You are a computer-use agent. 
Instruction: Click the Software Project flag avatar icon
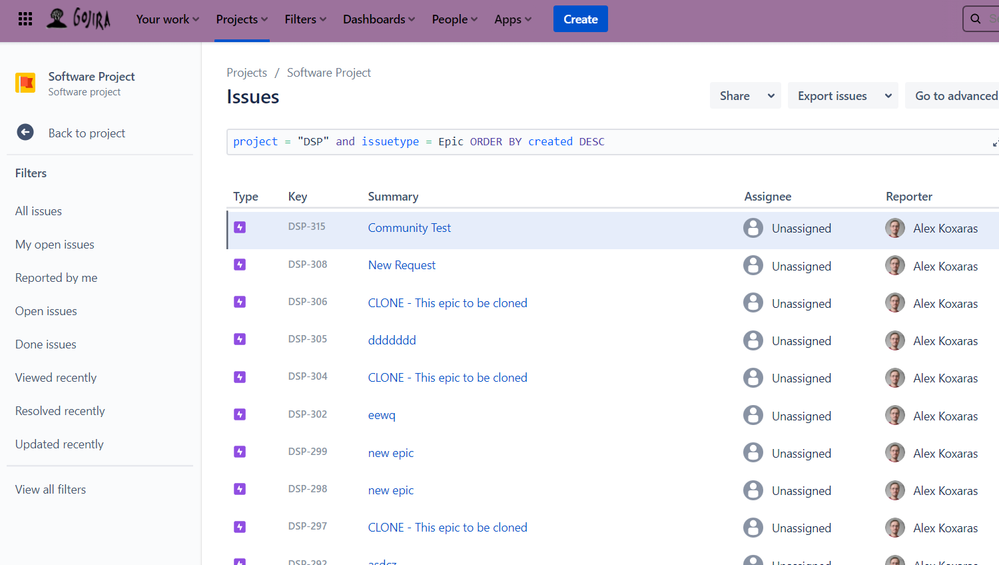click(x=26, y=83)
